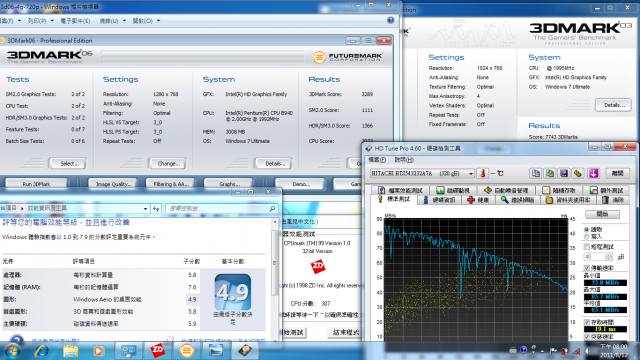
Task: Switch to the Control Panel taskbar icon
Action: [x=129, y=351]
